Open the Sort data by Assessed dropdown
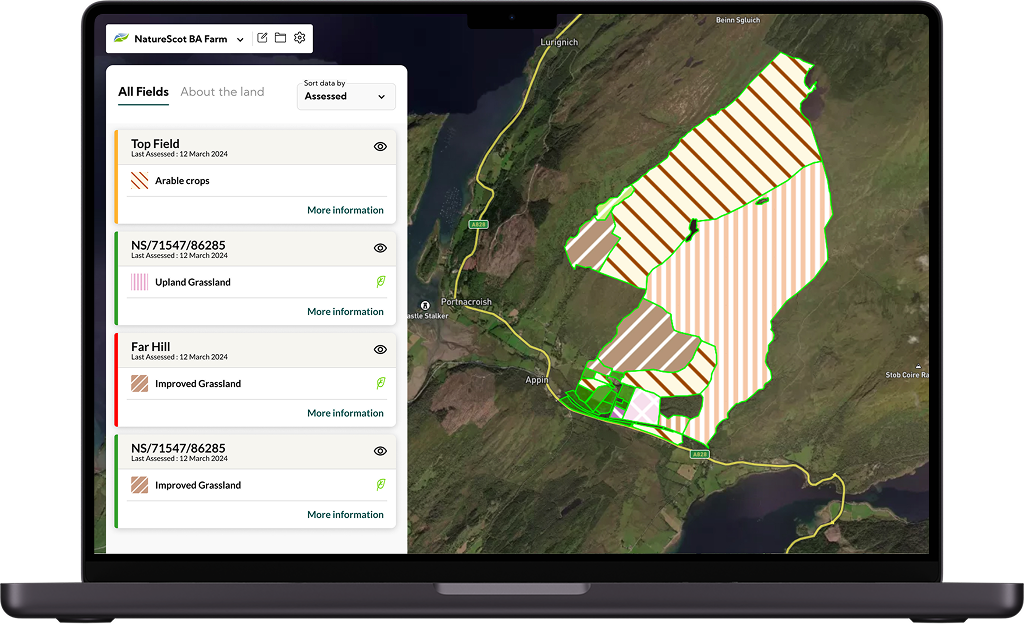 click(x=346, y=96)
